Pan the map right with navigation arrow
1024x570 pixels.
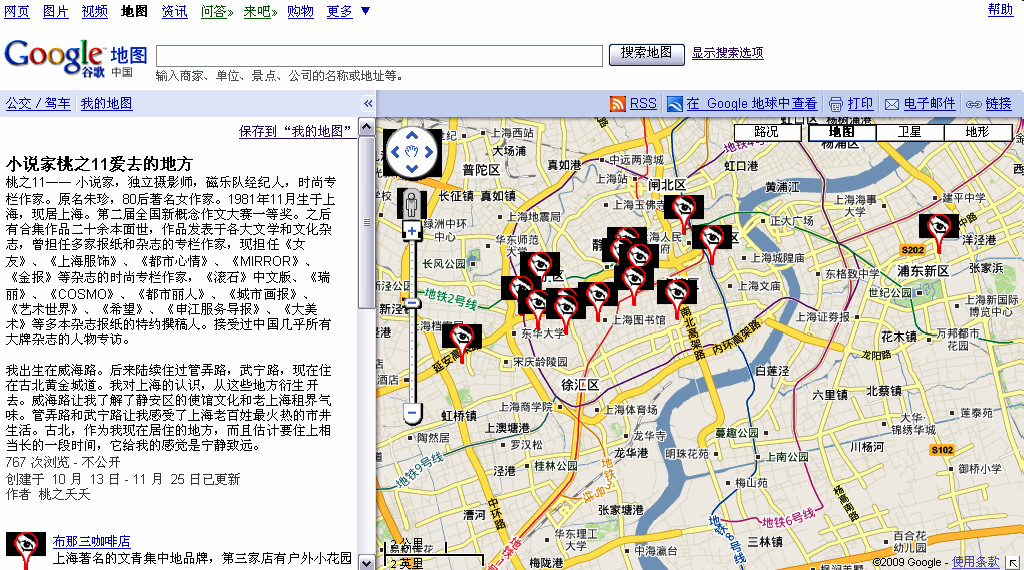(429, 151)
